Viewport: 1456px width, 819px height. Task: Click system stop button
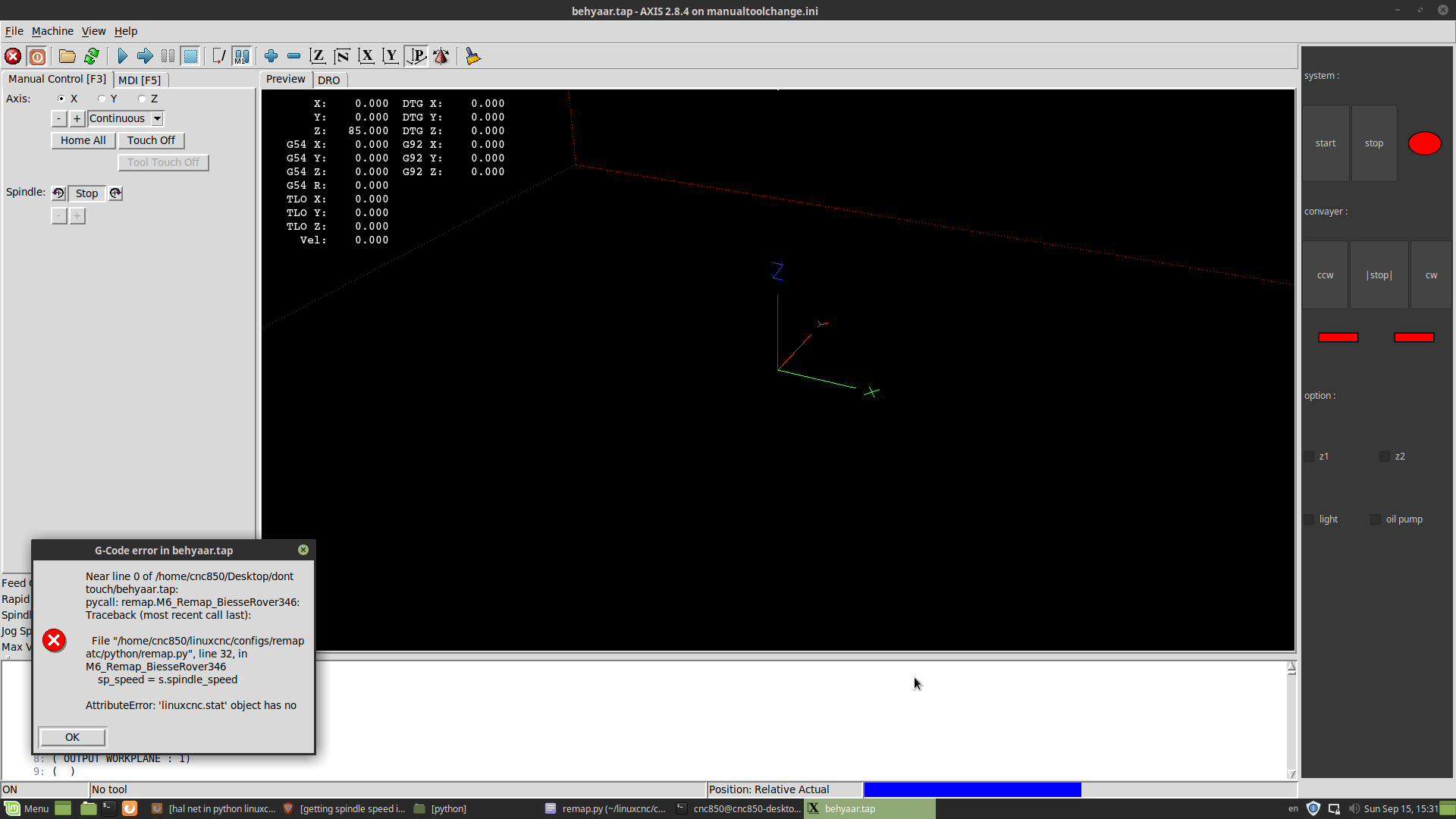(x=1374, y=143)
